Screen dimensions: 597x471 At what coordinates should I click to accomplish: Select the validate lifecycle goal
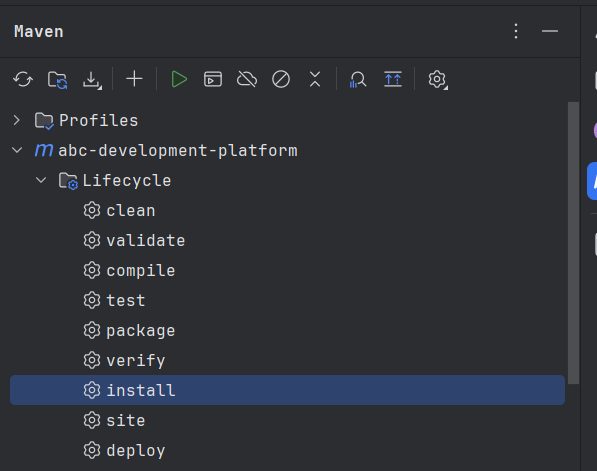(287, 240)
